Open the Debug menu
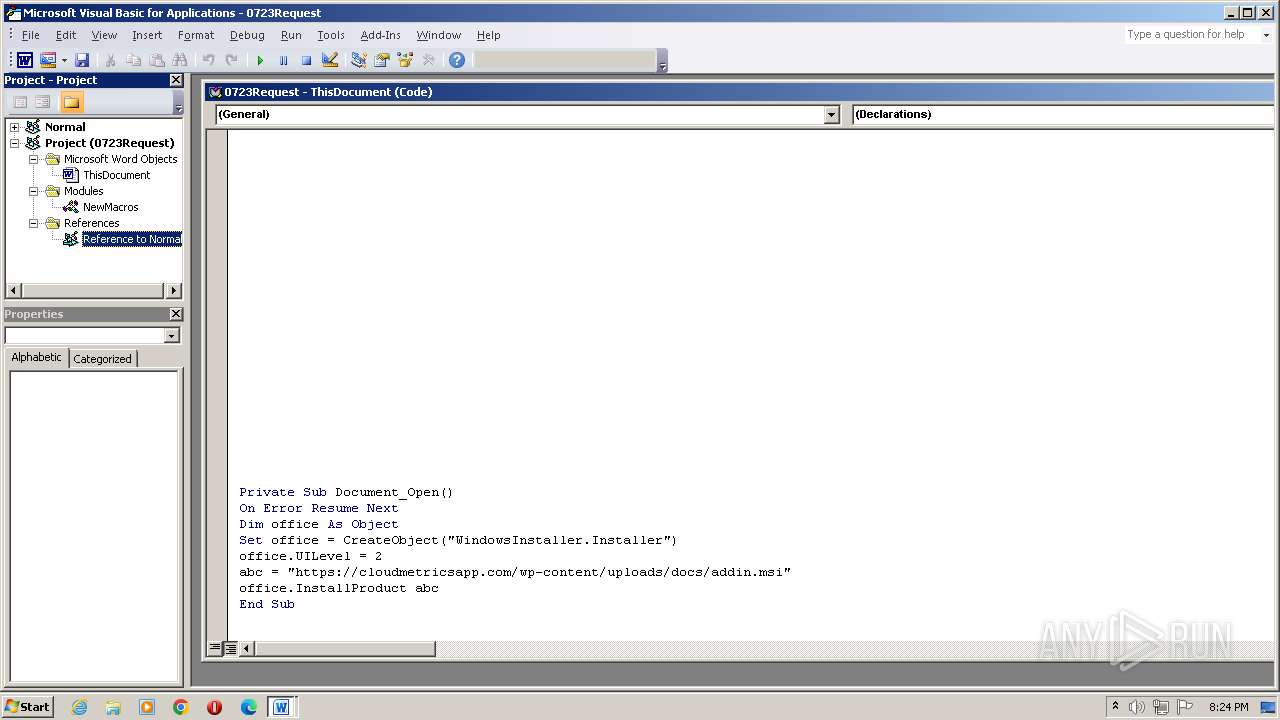This screenshot has width=1280, height=720. [x=247, y=35]
